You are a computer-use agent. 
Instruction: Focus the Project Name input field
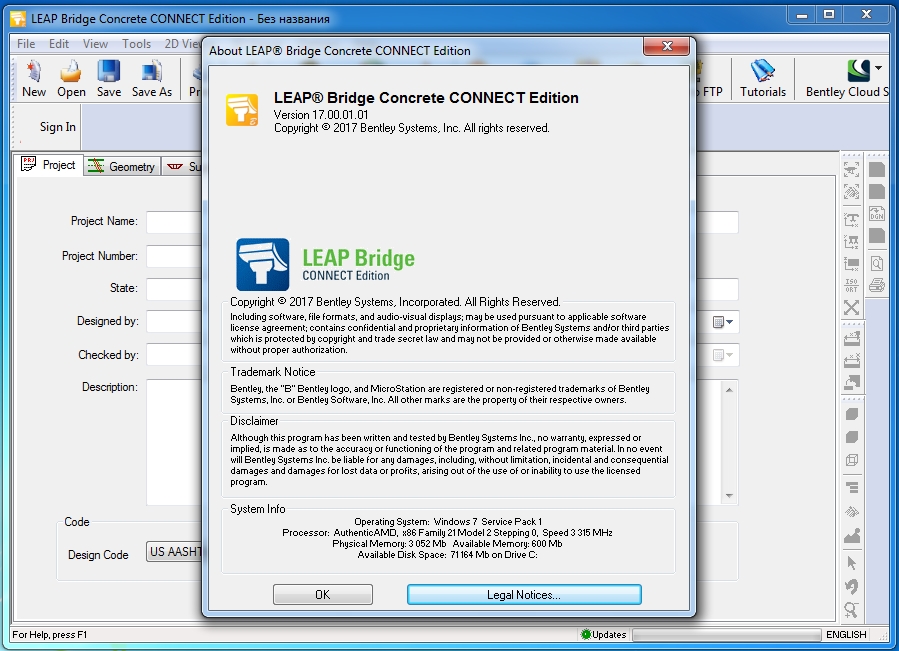click(174, 222)
